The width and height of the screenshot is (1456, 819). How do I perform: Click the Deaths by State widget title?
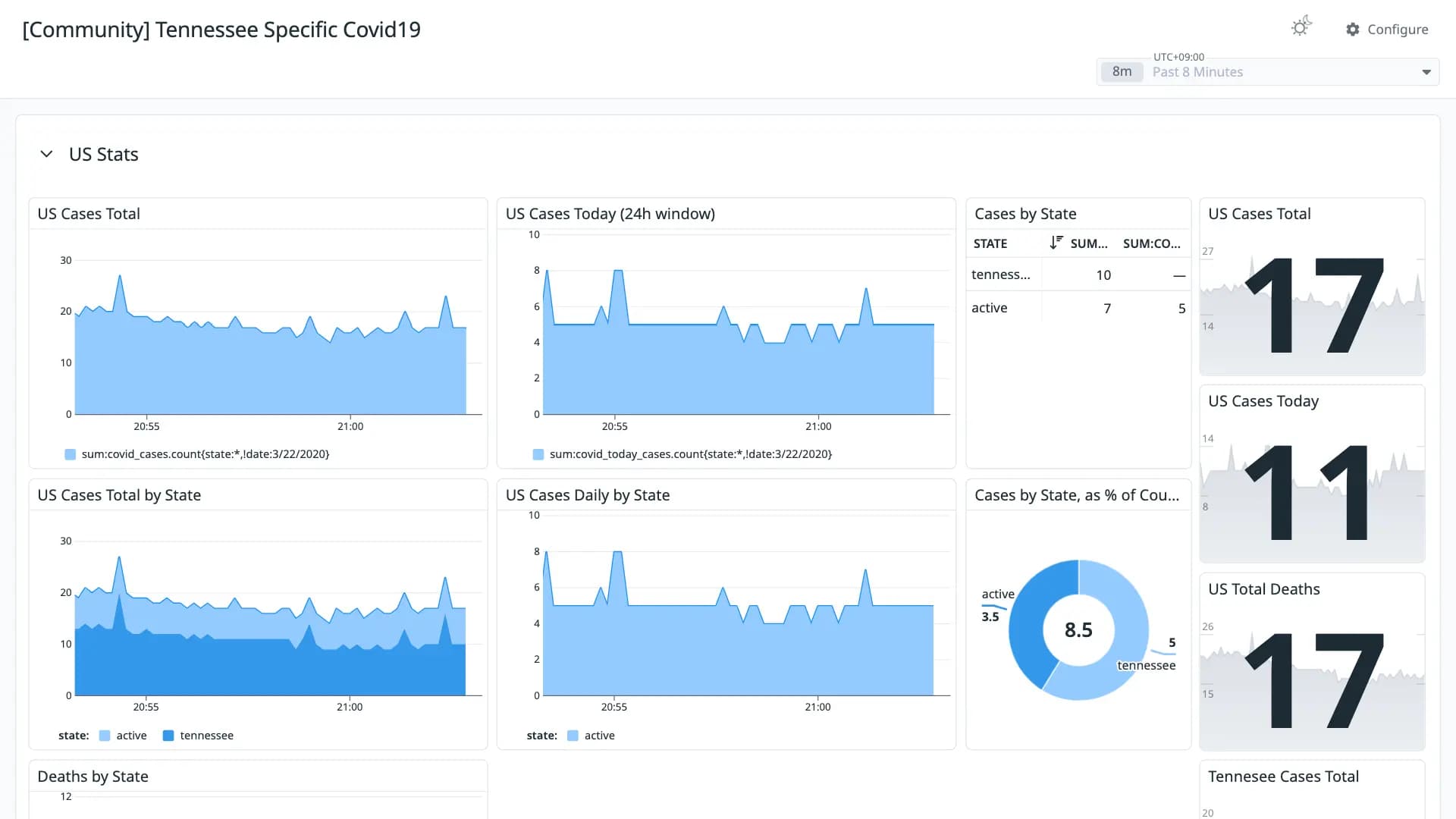point(93,777)
